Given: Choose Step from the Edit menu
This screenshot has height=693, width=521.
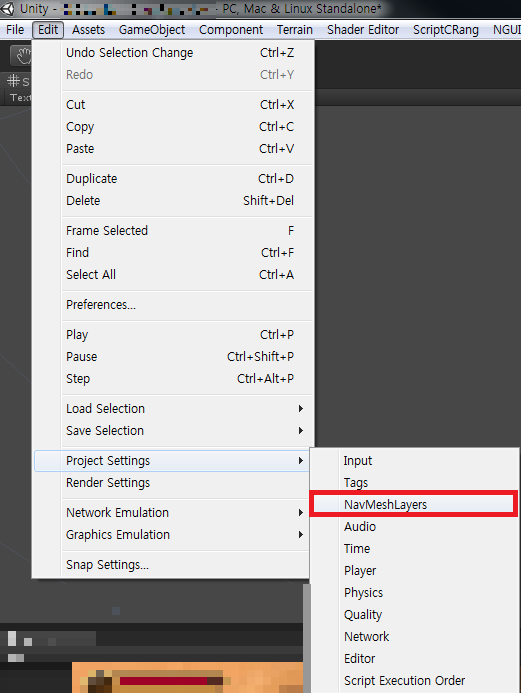Looking at the screenshot, I should click(x=174, y=379).
